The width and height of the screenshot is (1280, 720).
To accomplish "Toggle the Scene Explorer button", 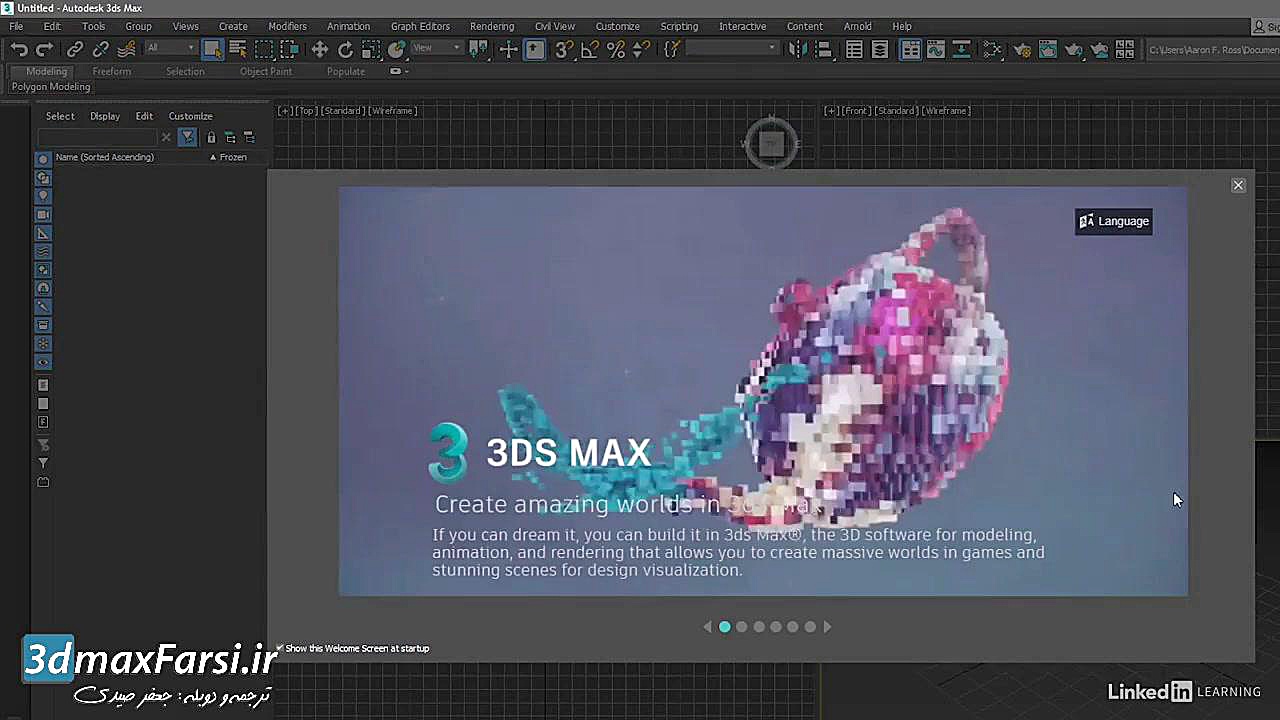I will tap(854, 49).
